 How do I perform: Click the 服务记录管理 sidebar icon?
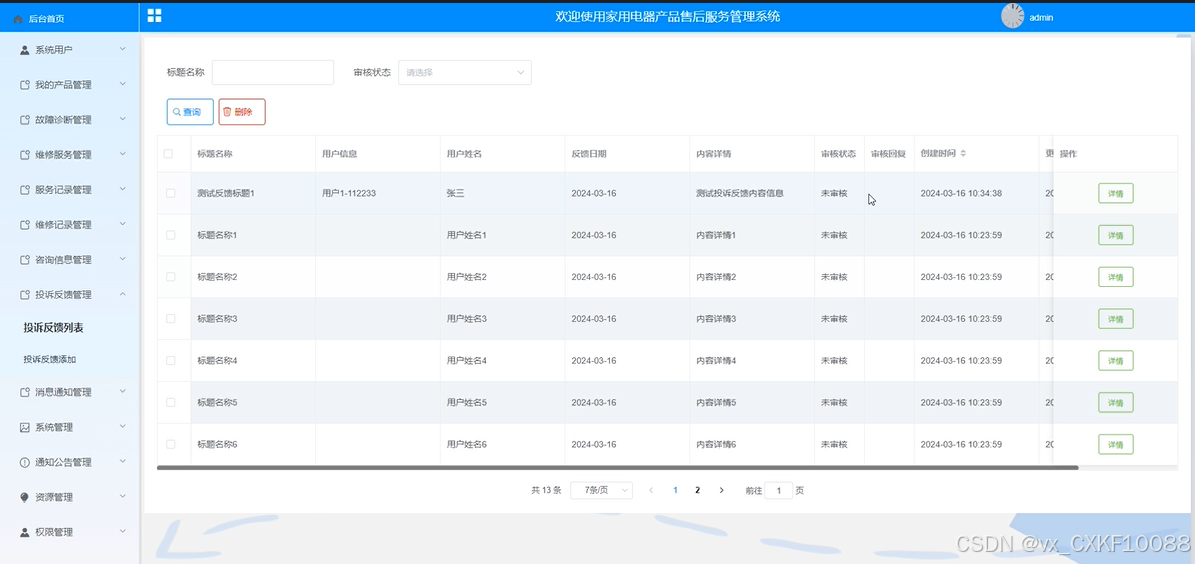tap(24, 190)
